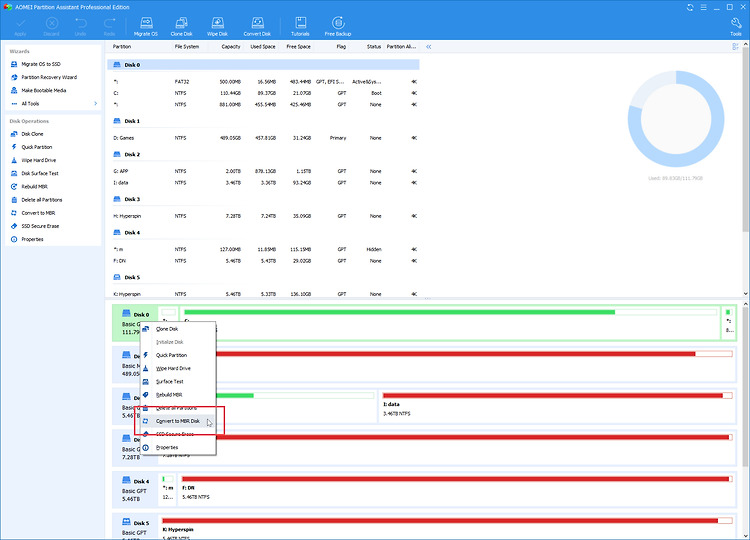Viewport: 750px width, 540px height.
Task: Launch Free Backup toolbar icon
Action: 338,27
